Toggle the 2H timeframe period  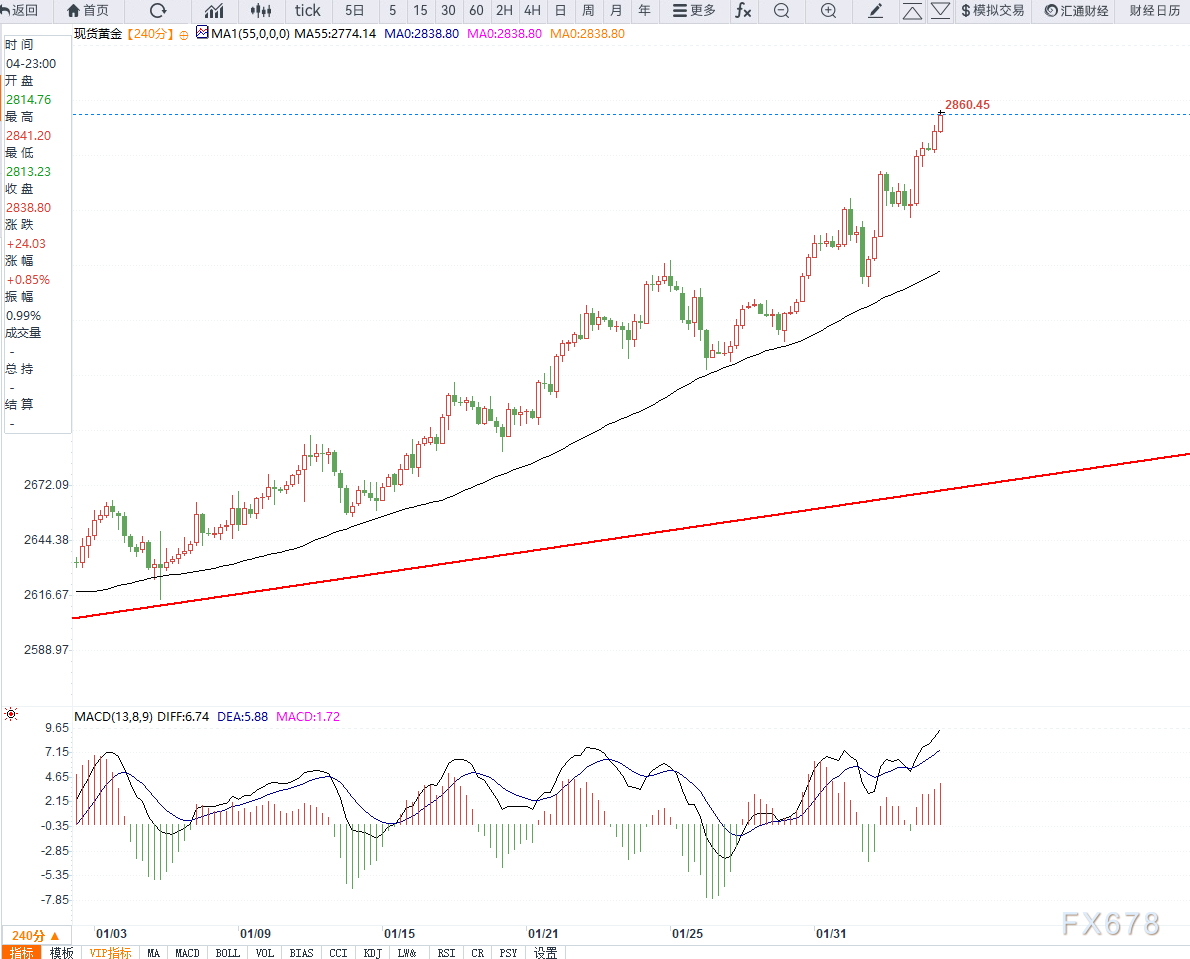point(504,10)
